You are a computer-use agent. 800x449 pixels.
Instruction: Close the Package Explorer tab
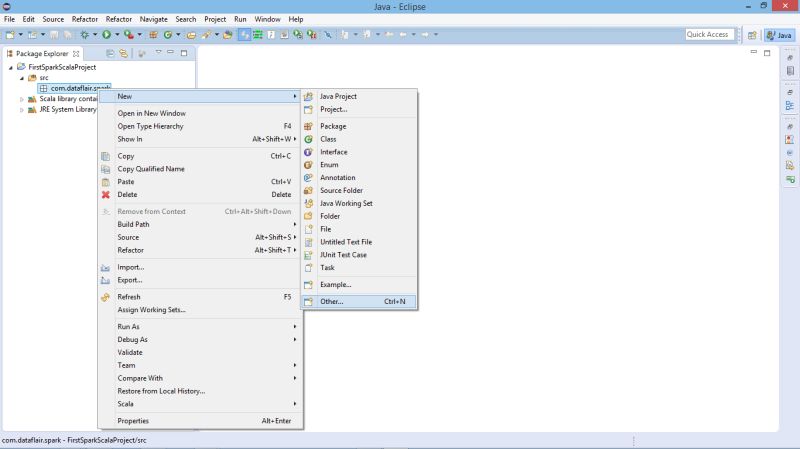click(76, 54)
